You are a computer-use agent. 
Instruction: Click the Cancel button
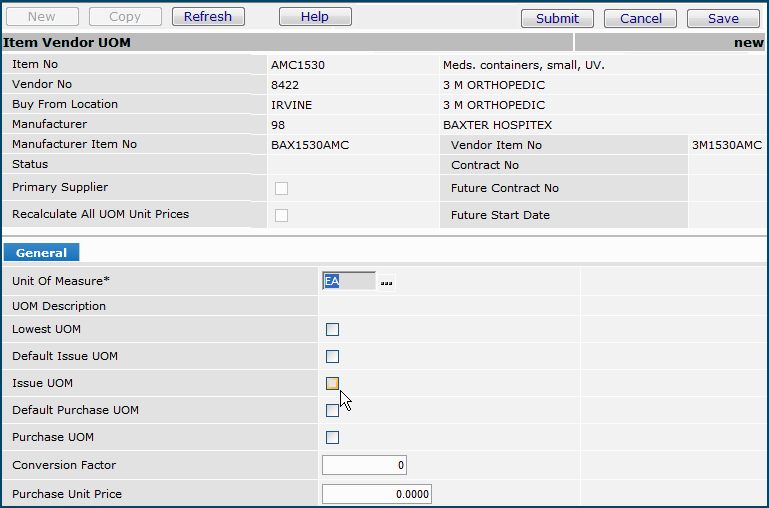coord(640,18)
